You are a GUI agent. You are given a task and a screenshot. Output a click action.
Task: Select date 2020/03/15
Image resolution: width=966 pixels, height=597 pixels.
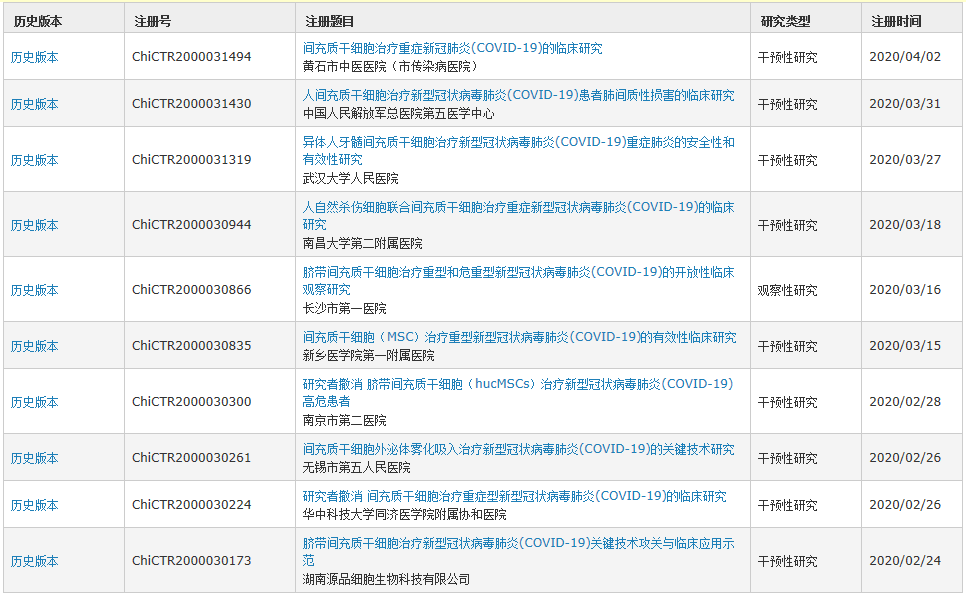click(x=905, y=345)
